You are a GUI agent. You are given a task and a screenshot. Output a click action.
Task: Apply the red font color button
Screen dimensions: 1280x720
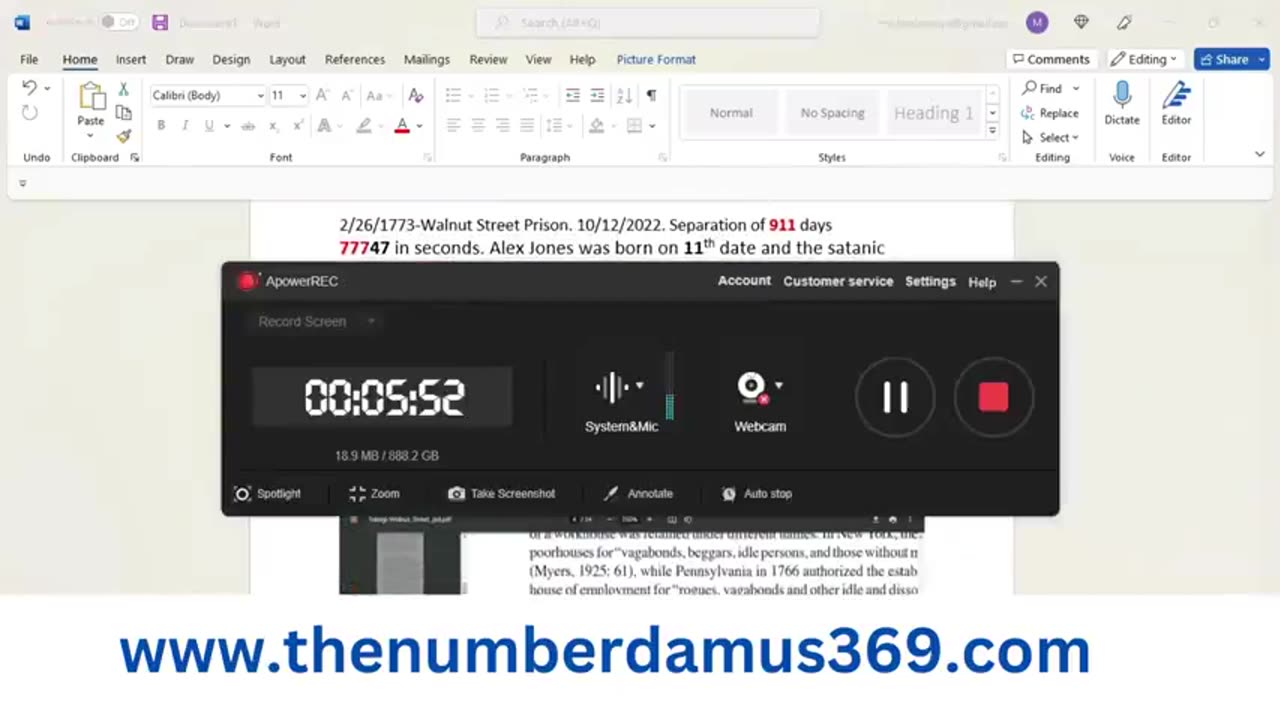click(x=402, y=126)
